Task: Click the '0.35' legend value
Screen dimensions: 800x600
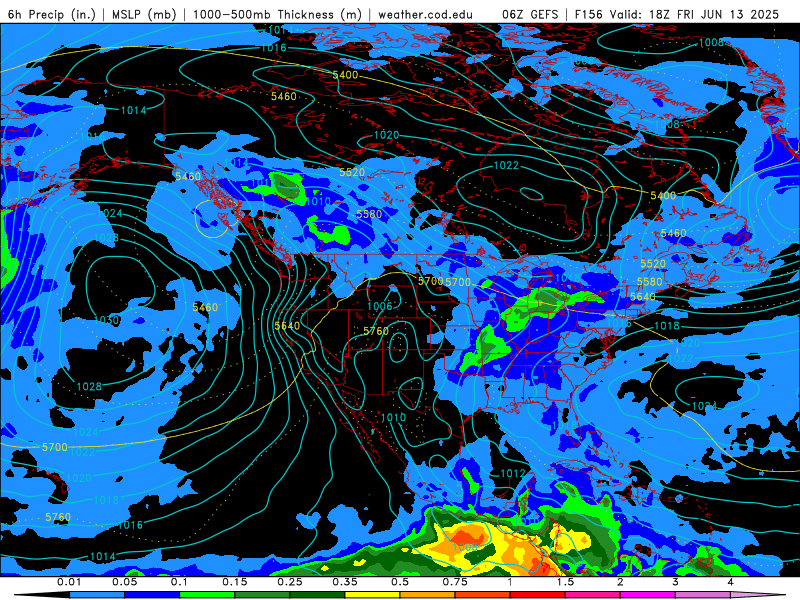Action: tap(345, 582)
